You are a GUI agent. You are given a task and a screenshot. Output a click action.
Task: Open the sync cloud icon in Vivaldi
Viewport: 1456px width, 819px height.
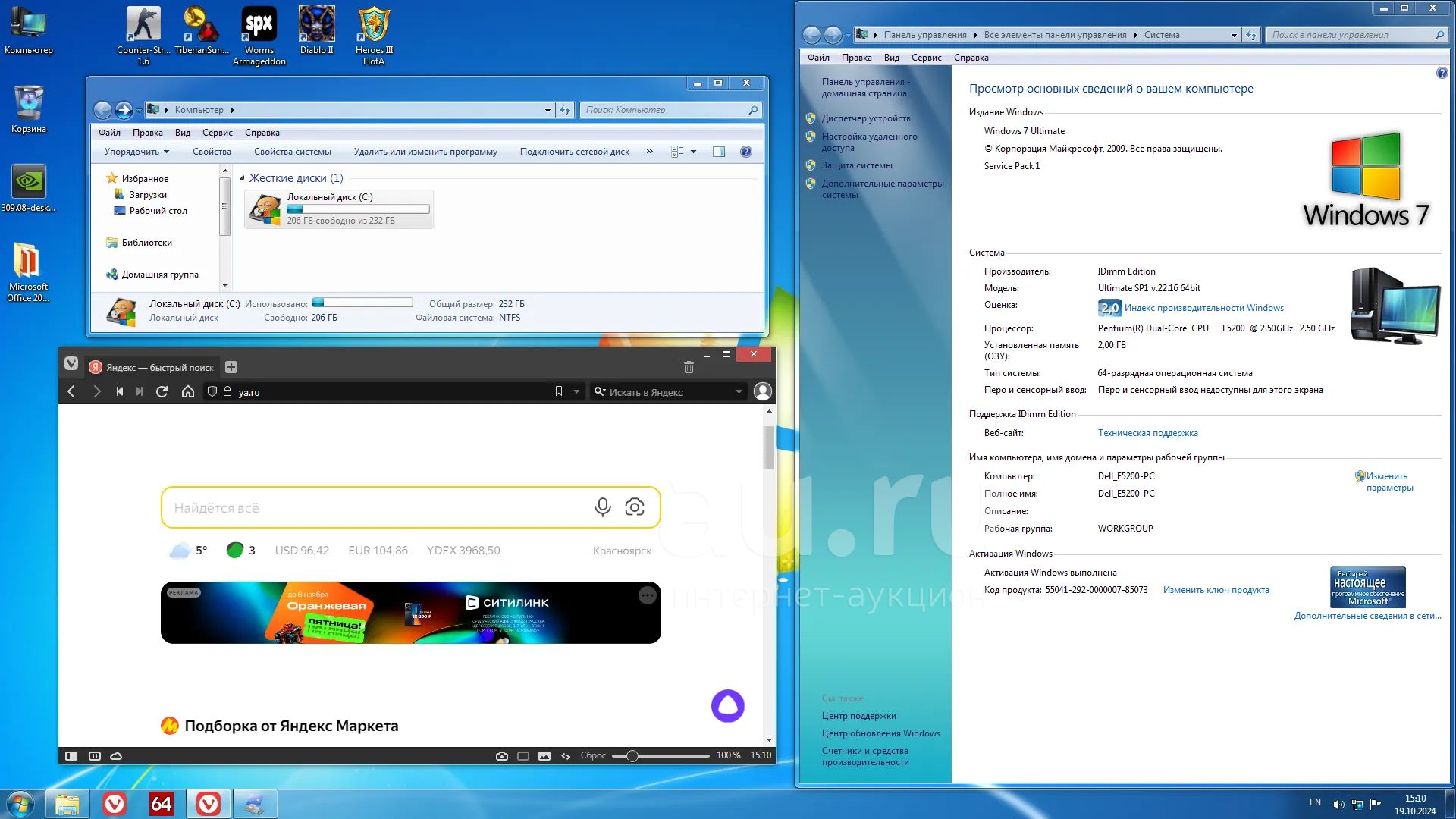tap(116, 756)
